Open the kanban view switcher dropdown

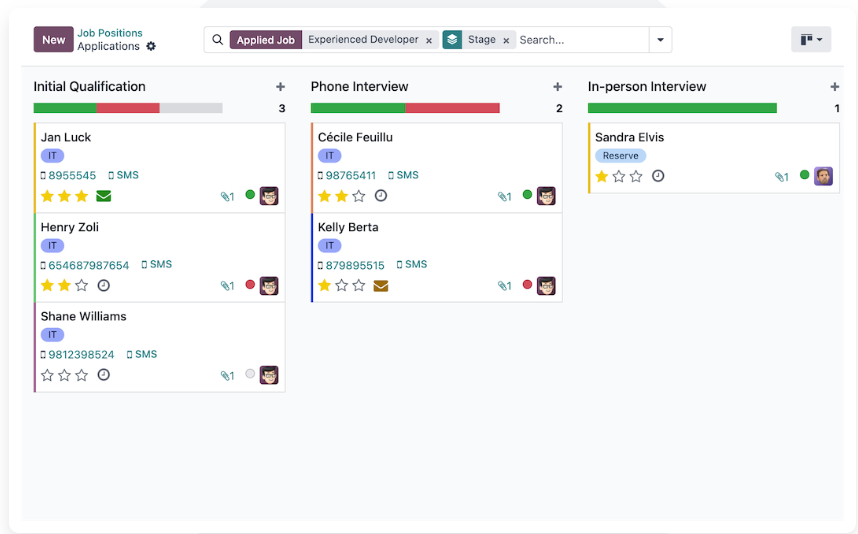(811, 40)
